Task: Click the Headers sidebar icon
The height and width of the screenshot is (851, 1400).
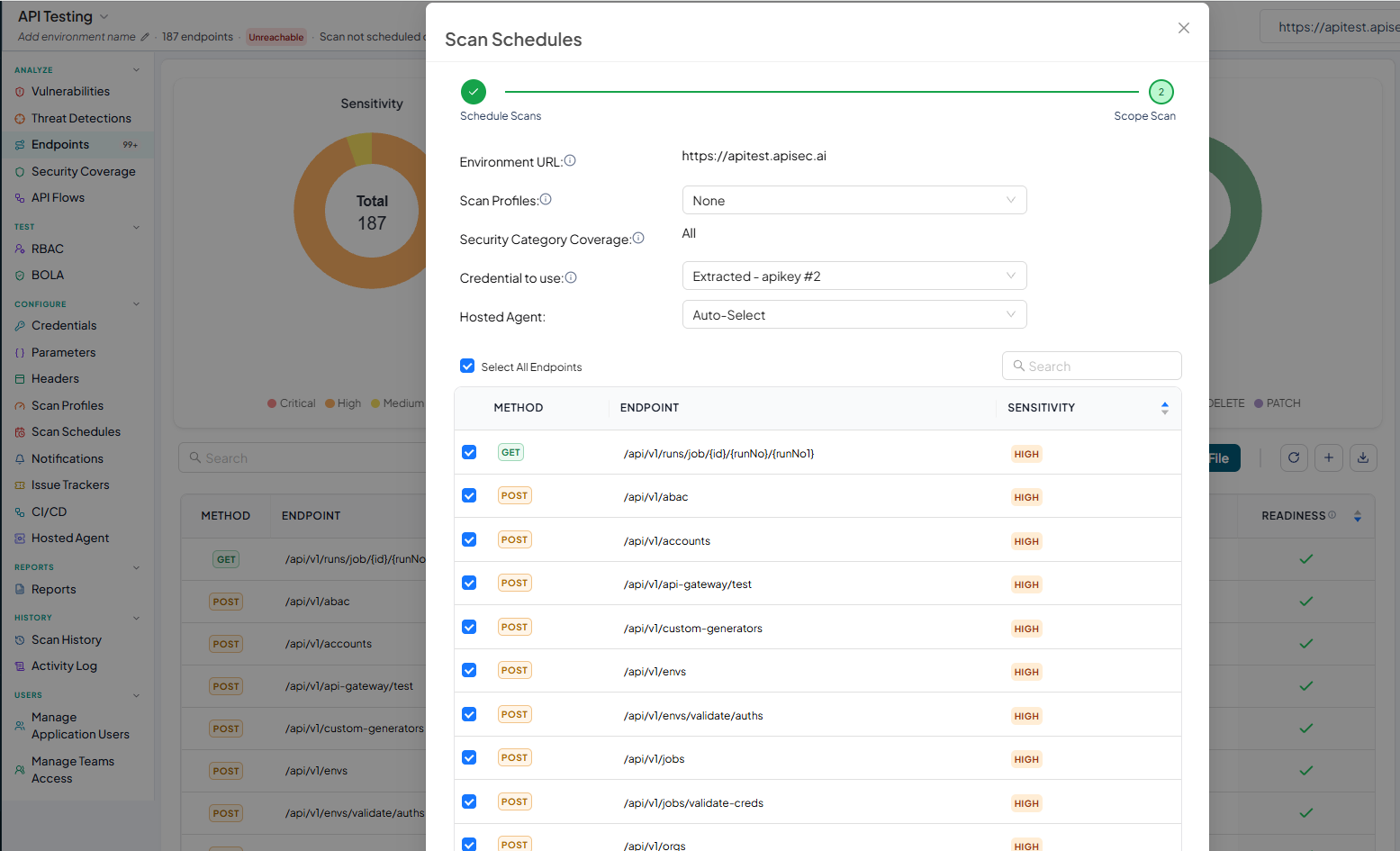Action: [x=20, y=379]
